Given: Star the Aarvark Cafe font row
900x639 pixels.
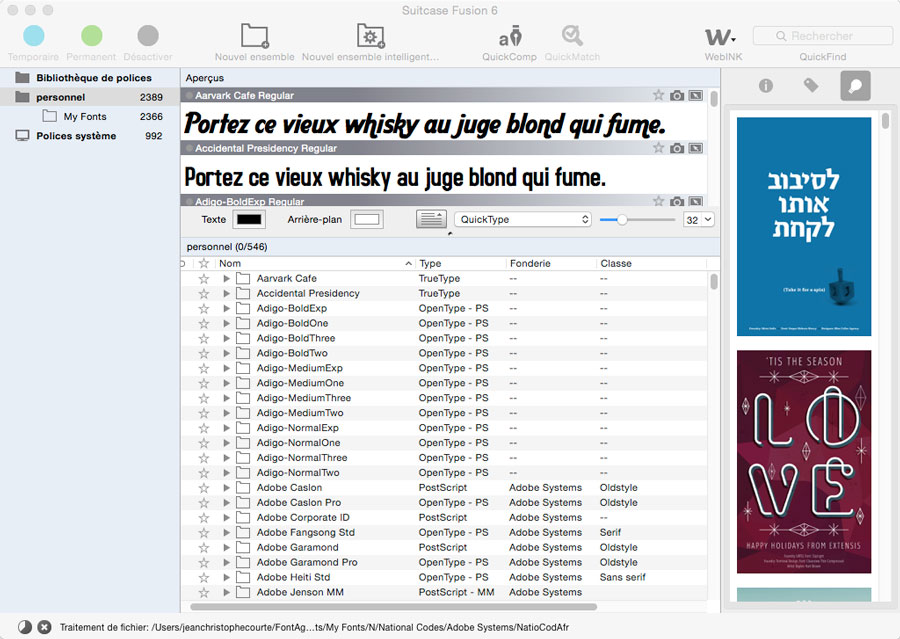Looking at the screenshot, I should tap(204, 278).
